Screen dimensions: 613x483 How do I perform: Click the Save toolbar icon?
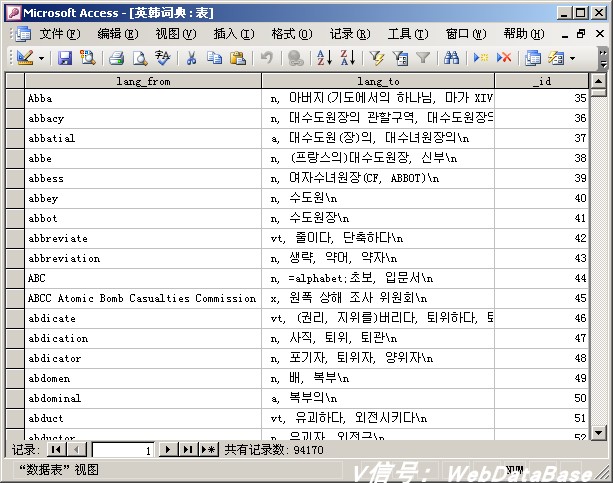click(x=65, y=58)
